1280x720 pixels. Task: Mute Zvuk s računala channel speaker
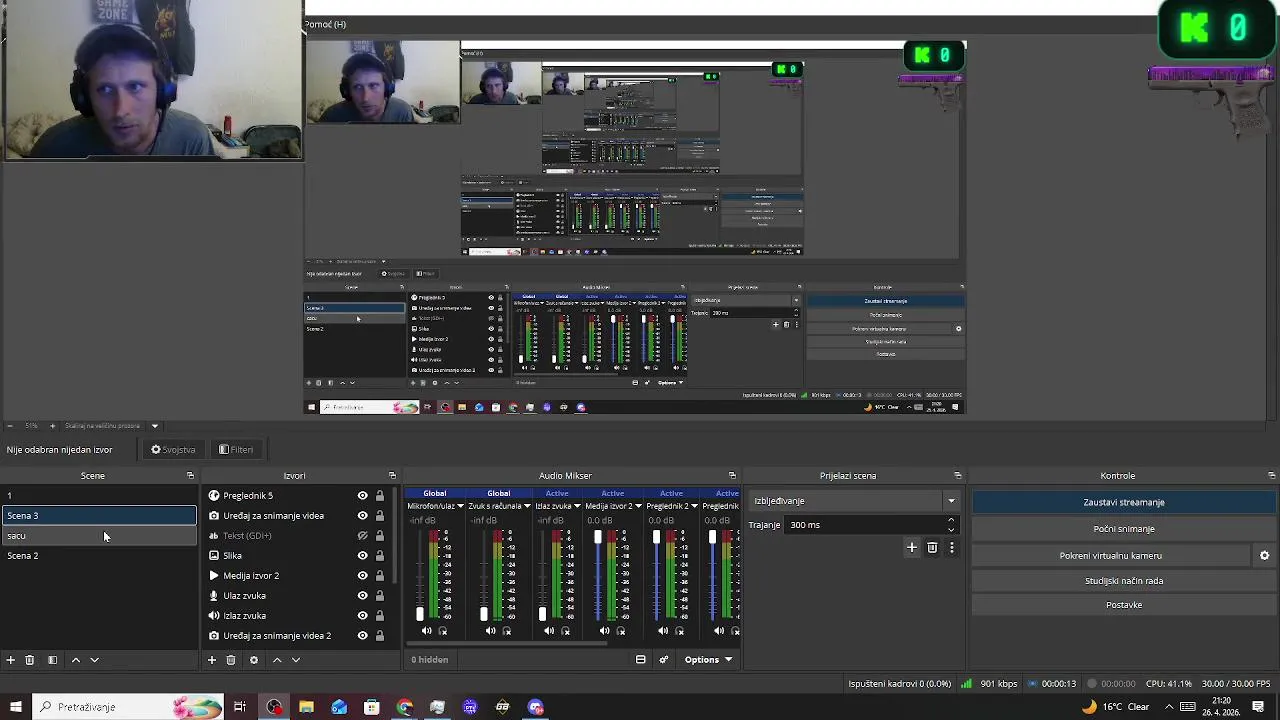tap(490, 631)
